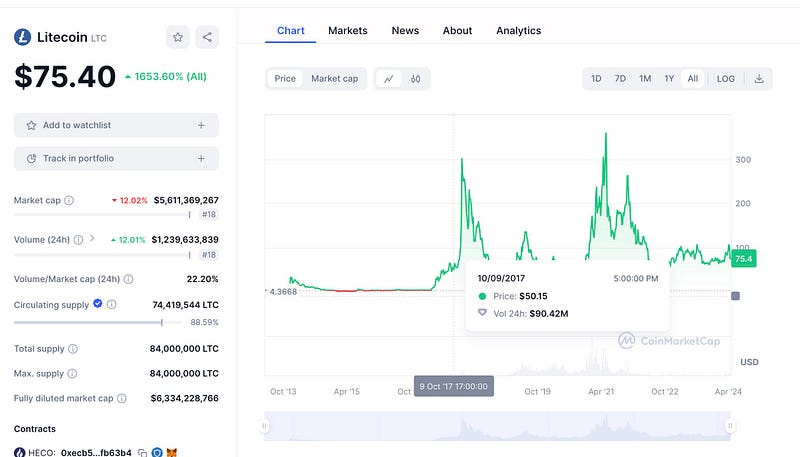Download chart data icon
The image size is (800, 457).
pyautogui.click(x=759, y=79)
